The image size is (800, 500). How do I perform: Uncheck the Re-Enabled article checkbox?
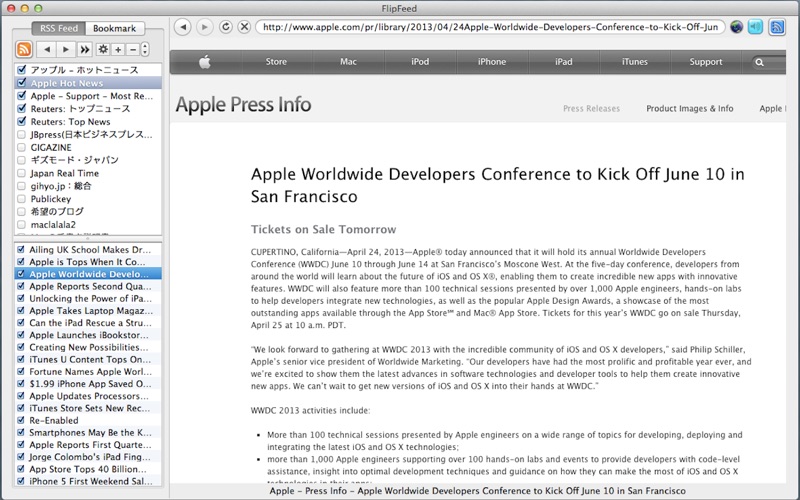click(21, 420)
